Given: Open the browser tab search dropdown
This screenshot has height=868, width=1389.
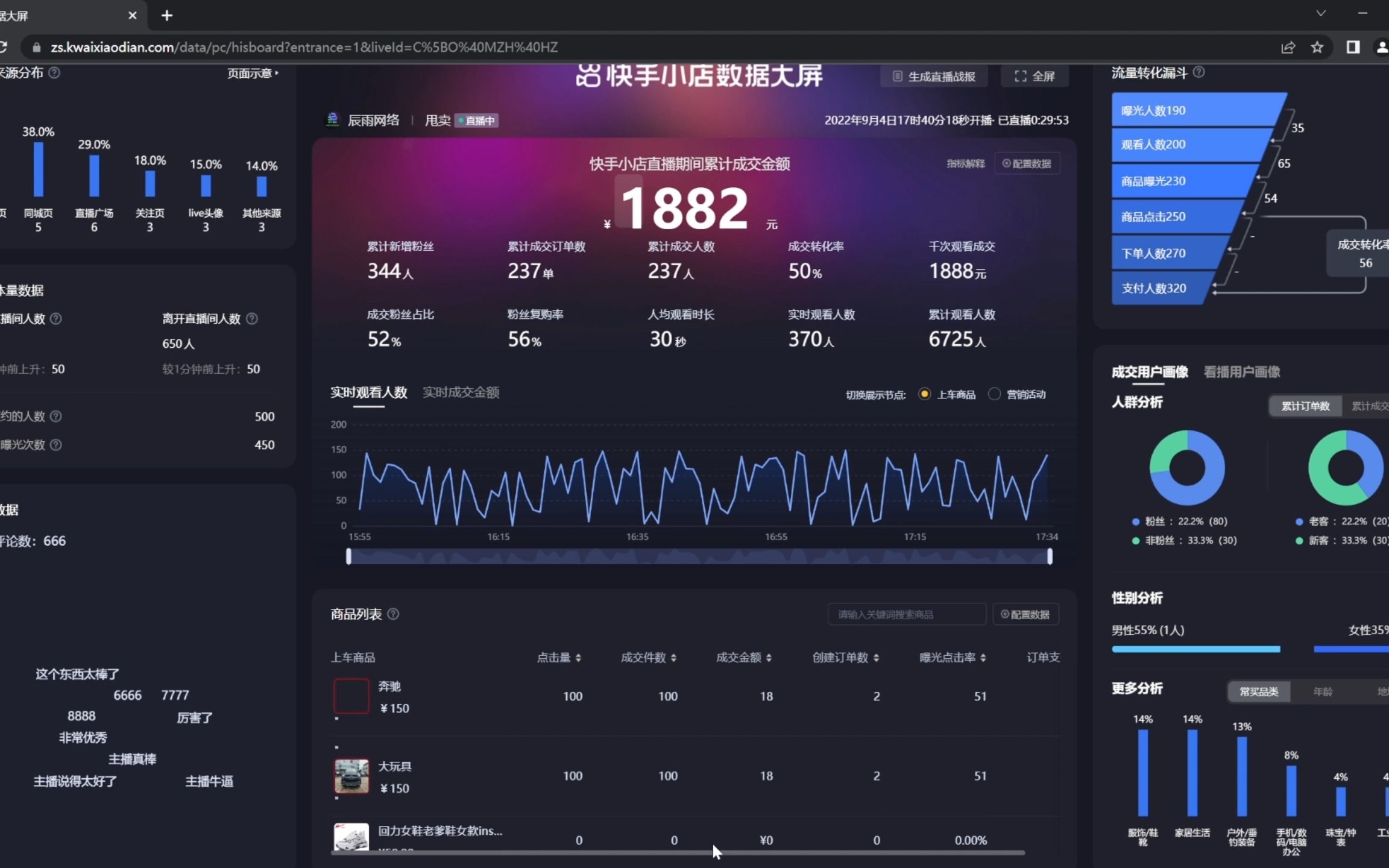Looking at the screenshot, I should tap(1321, 13).
